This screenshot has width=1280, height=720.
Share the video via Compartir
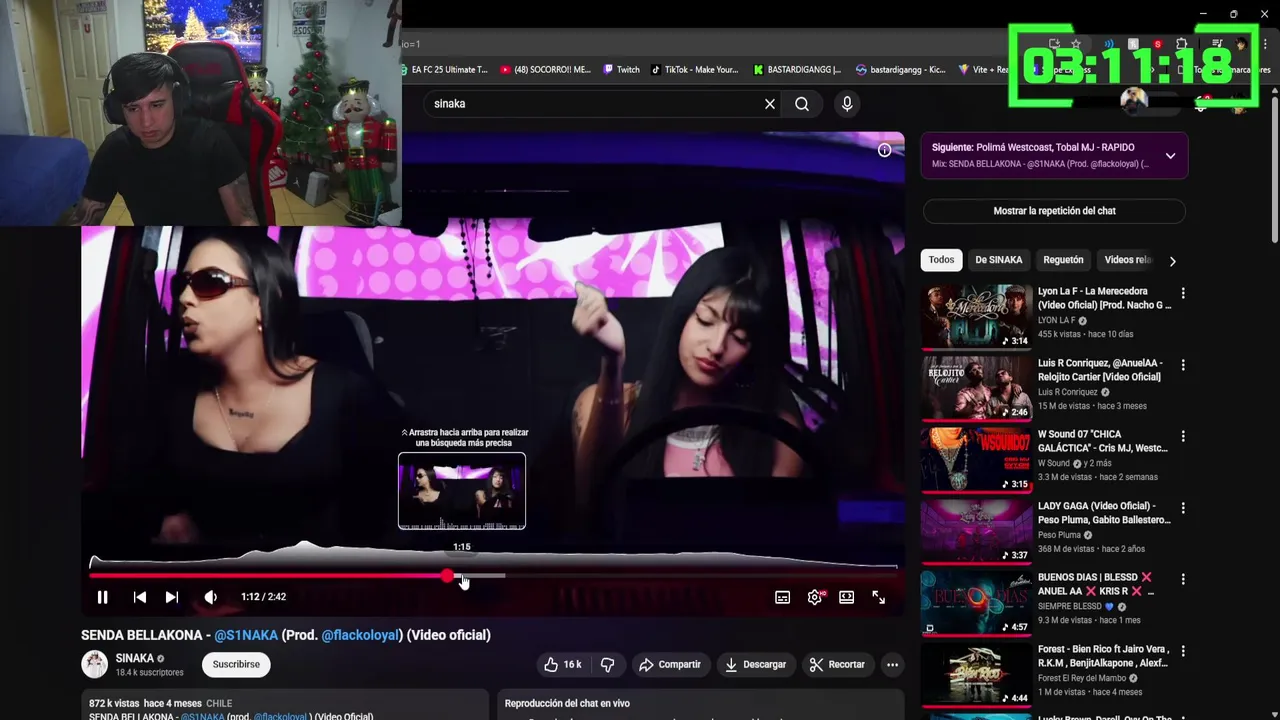point(669,664)
